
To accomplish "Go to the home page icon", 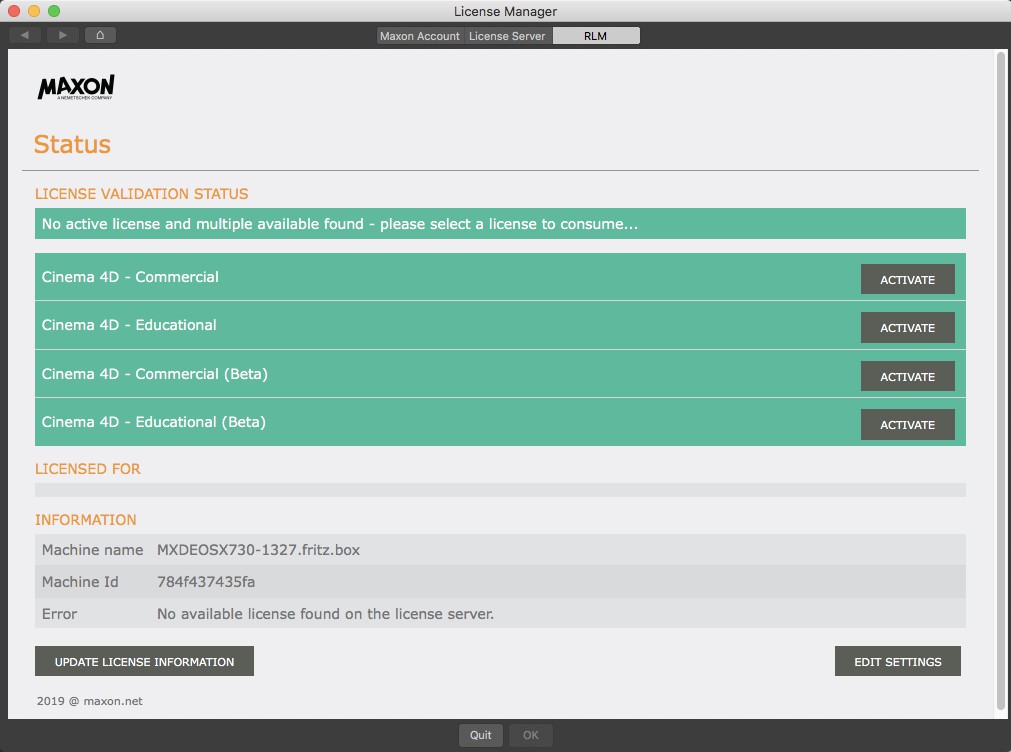I will point(100,35).
